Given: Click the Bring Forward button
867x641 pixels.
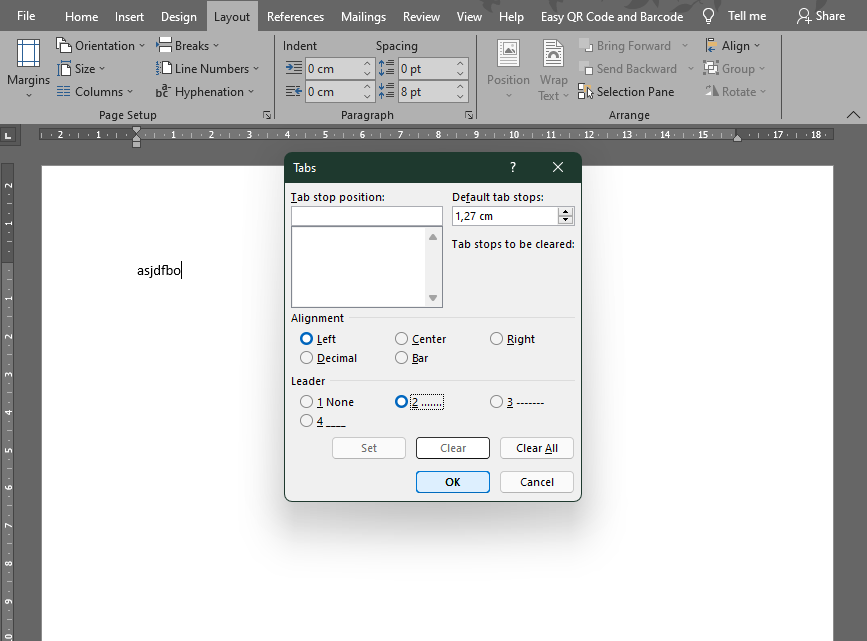Looking at the screenshot, I should (625, 46).
